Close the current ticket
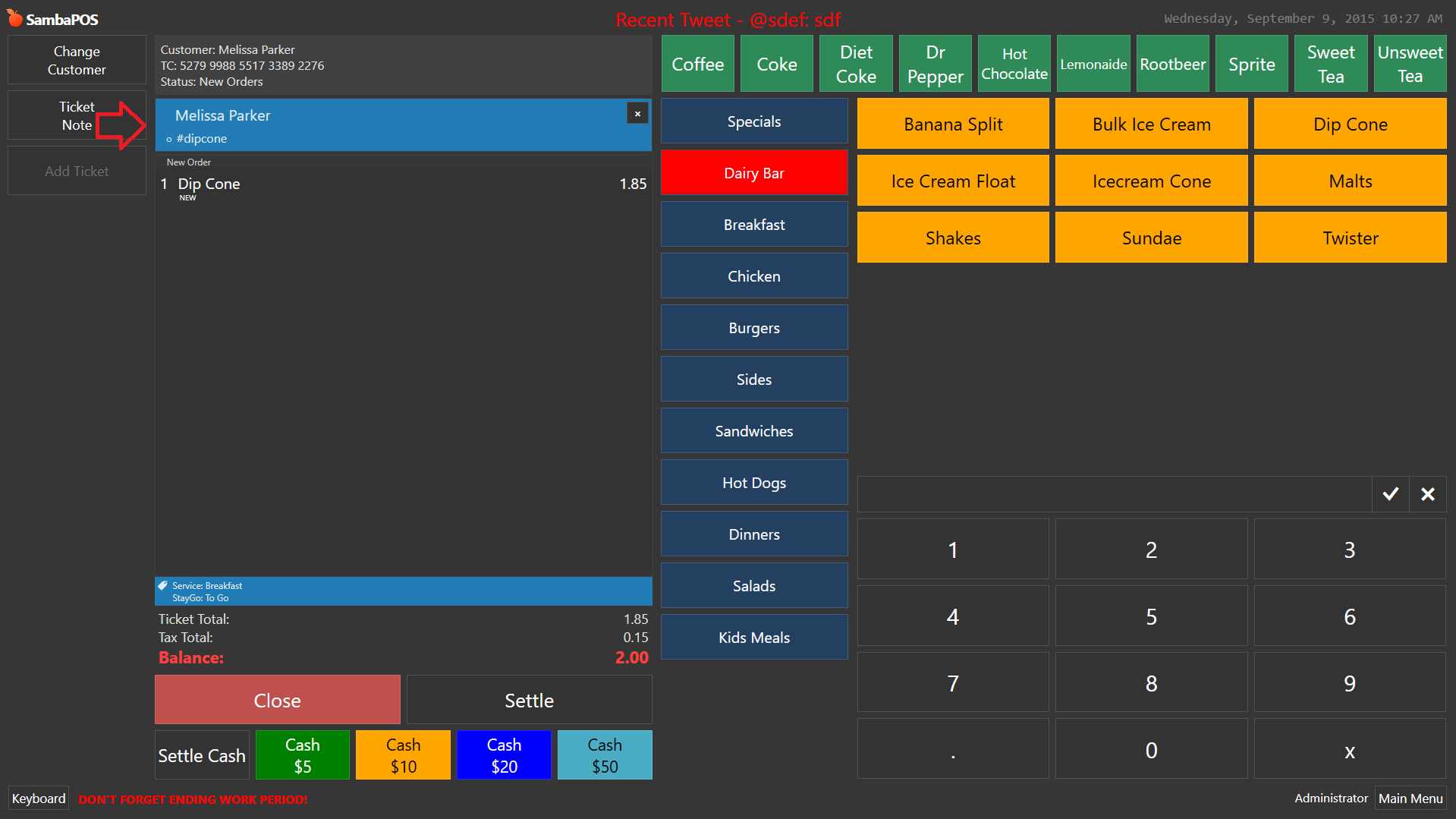The height and width of the screenshot is (819, 1456). pos(277,700)
